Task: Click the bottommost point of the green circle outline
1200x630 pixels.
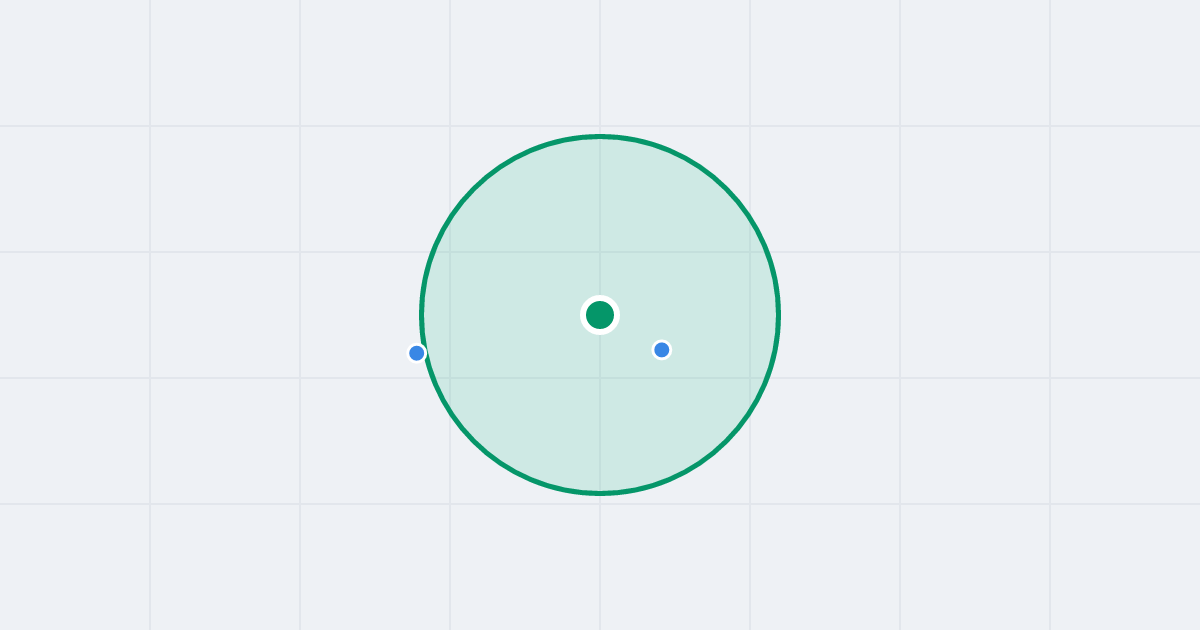Action: pos(600,493)
